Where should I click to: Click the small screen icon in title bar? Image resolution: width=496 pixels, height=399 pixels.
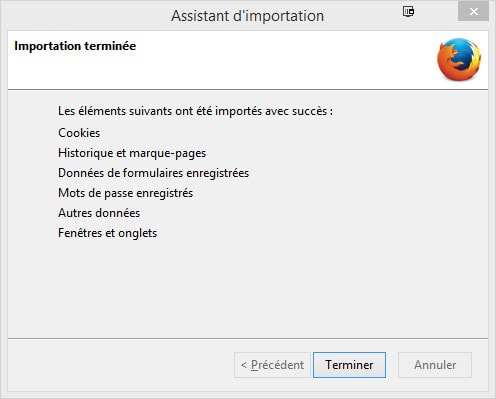pyautogui.click(x=408, y=12)
